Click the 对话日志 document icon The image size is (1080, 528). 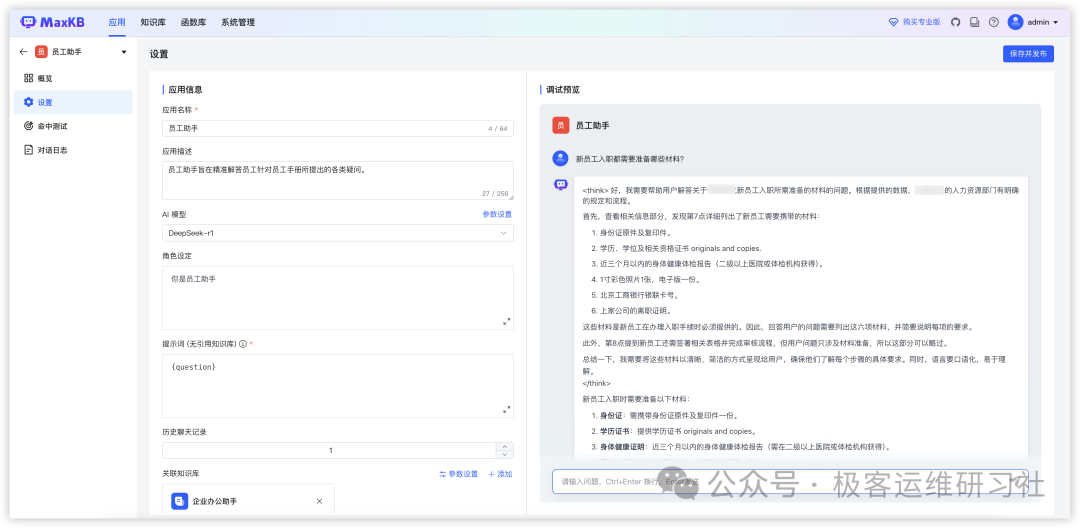coord(28,149)
